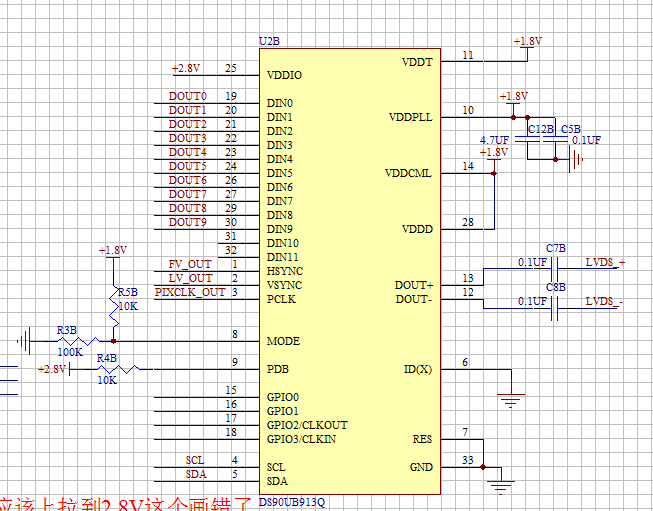Select the R4B 10K resistor symbol
The width and height of the screenshot is (653, 511).
[x=118, y=369]
